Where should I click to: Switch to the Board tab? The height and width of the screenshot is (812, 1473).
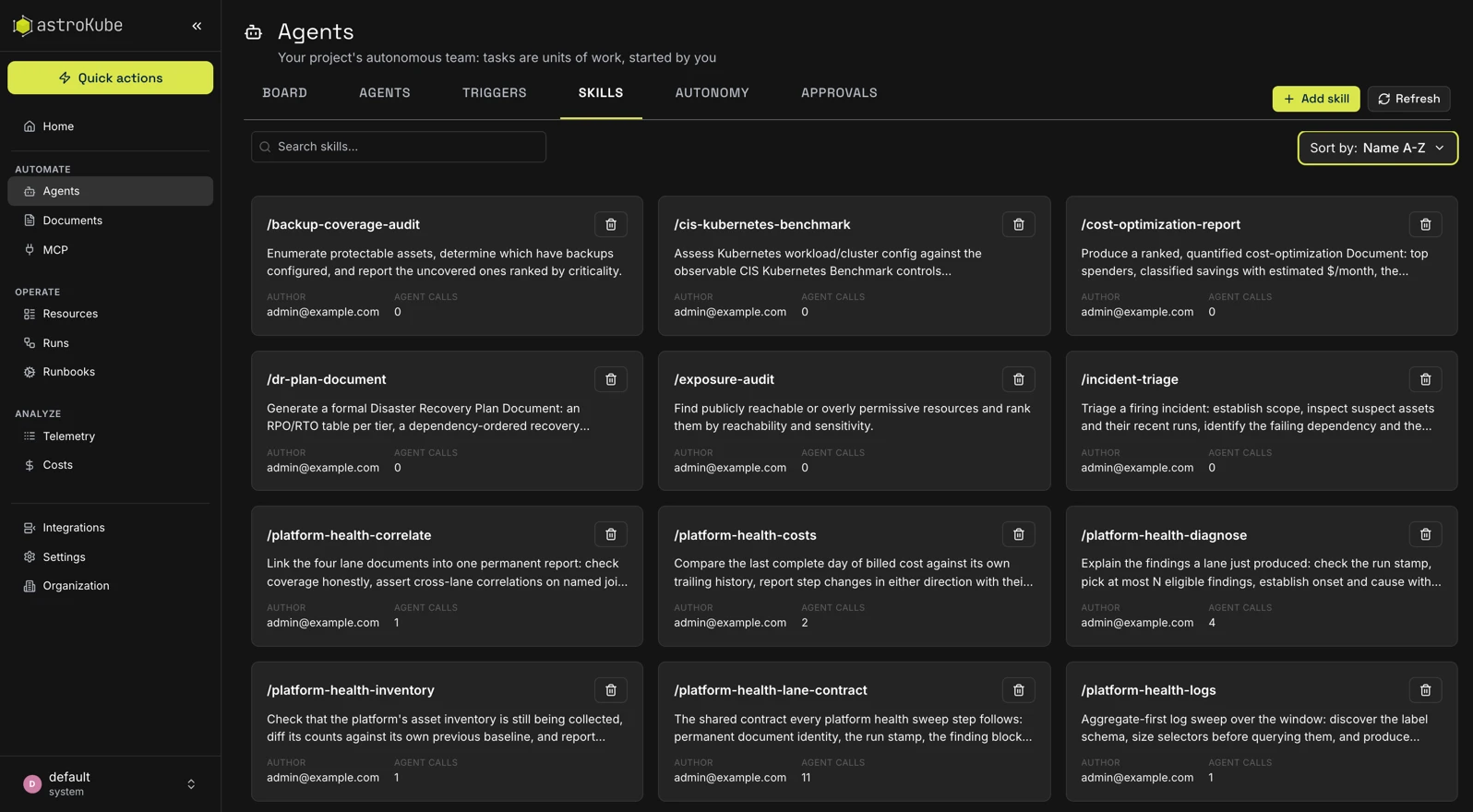tap(284, 93)
